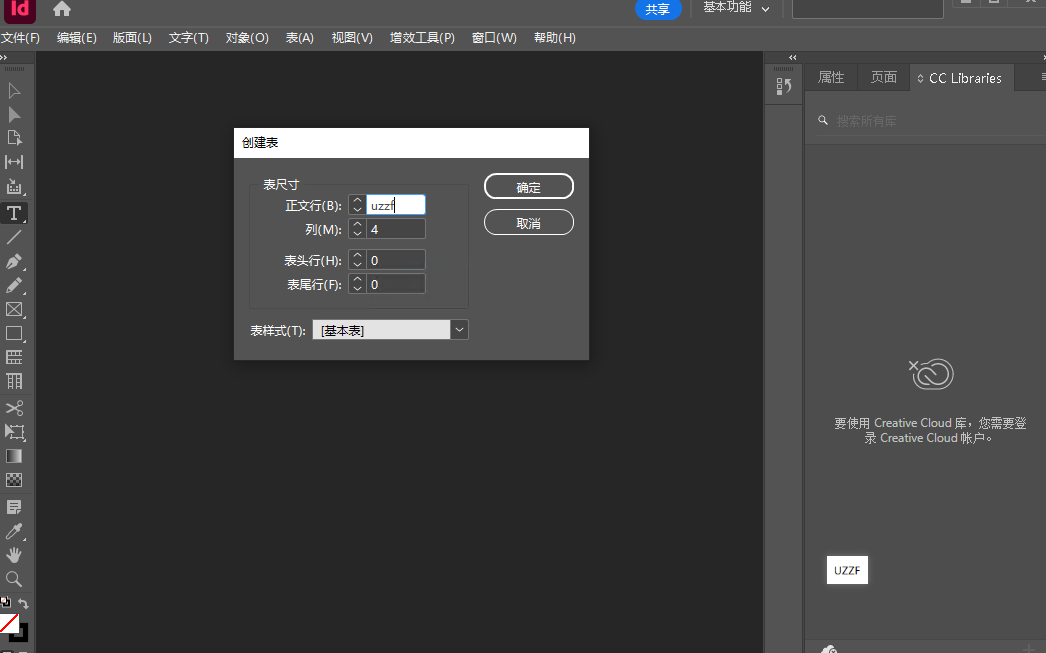Open the 版面(L) menu
1046x653 pixels.
[x=132, y=38]
